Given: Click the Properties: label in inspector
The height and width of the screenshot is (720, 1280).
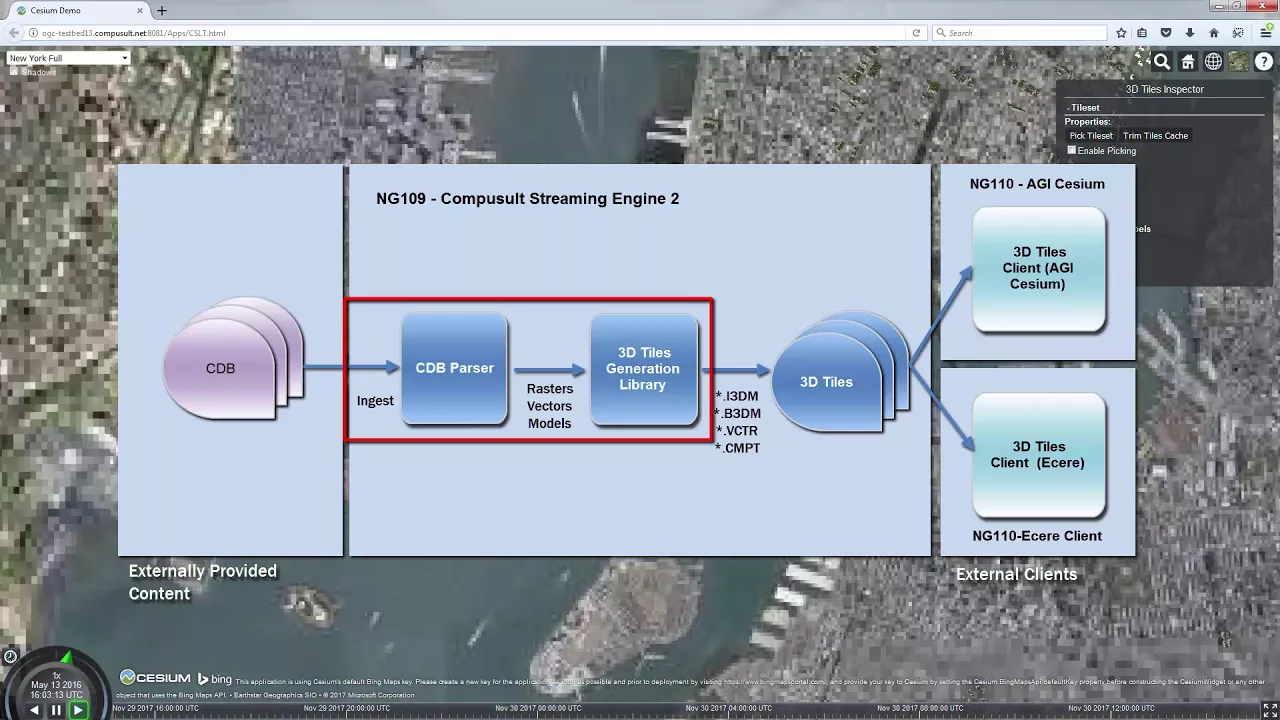Looking at the screenshot, I should [x=1087, y=122].
